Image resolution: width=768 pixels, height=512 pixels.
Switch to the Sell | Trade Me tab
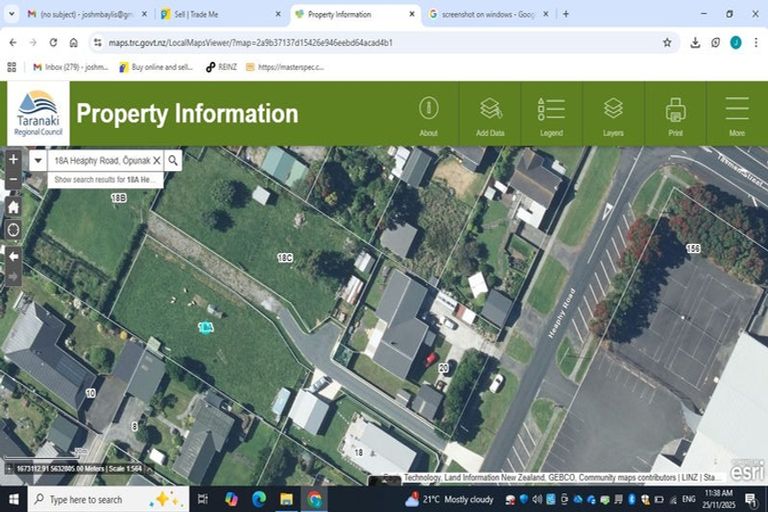click(221, 14)
